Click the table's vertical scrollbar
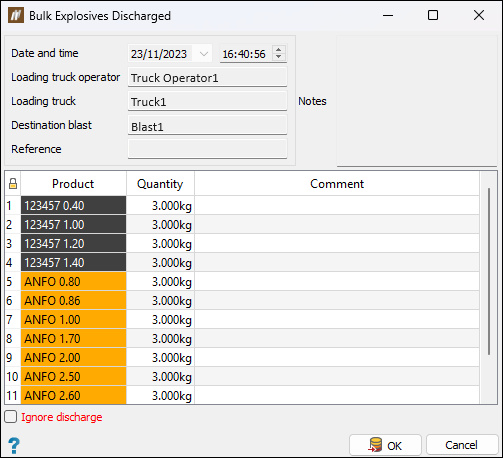Viewport: 503px width, 458px height. [489, 272]
